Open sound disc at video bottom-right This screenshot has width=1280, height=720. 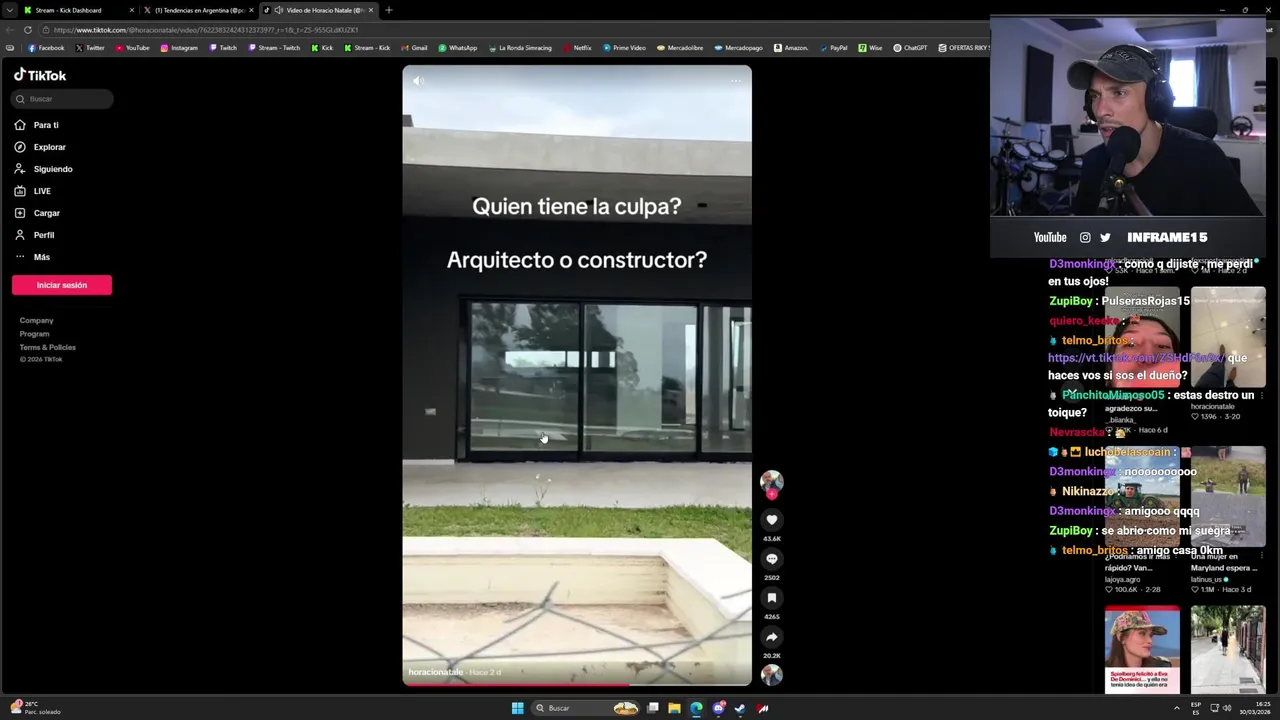pos(771,675)
